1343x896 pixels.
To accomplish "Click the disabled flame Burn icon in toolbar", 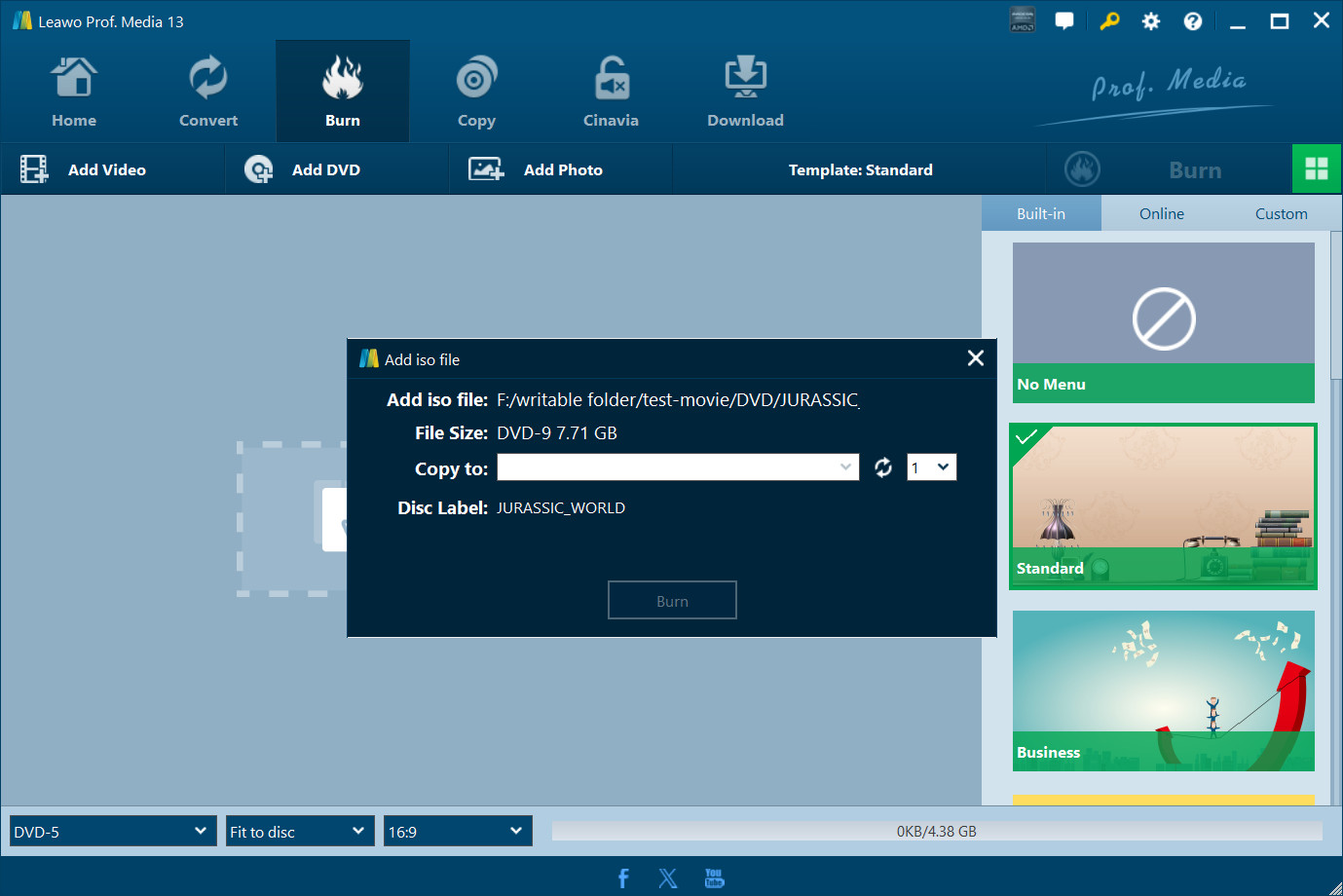I will point(1082,169).
